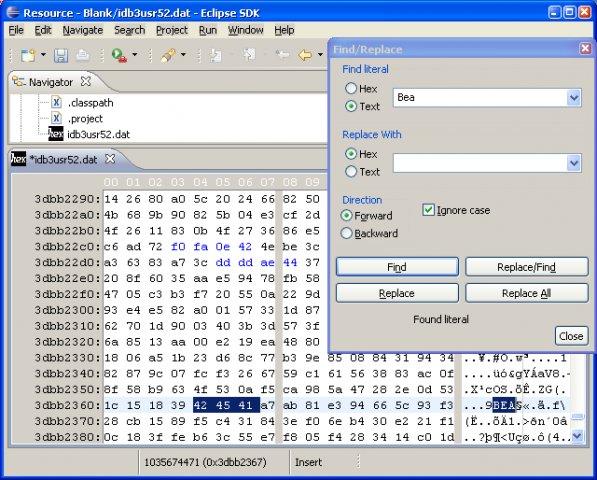The width and height of the screenshot is (597, 480).
Task: Click the .classpath file icon in Navigator
Action: (56, 102)
